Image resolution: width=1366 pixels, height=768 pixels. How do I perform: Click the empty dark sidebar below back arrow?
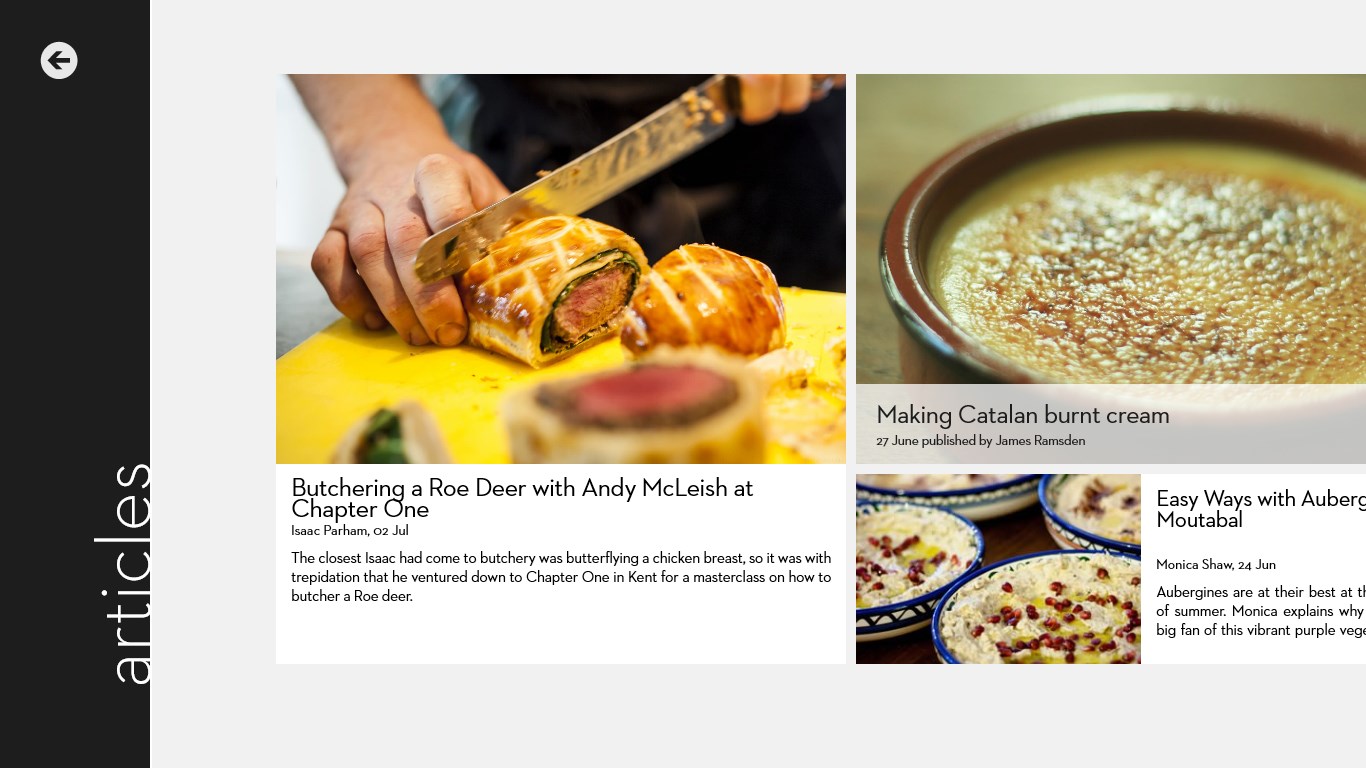tap(75, 250)
